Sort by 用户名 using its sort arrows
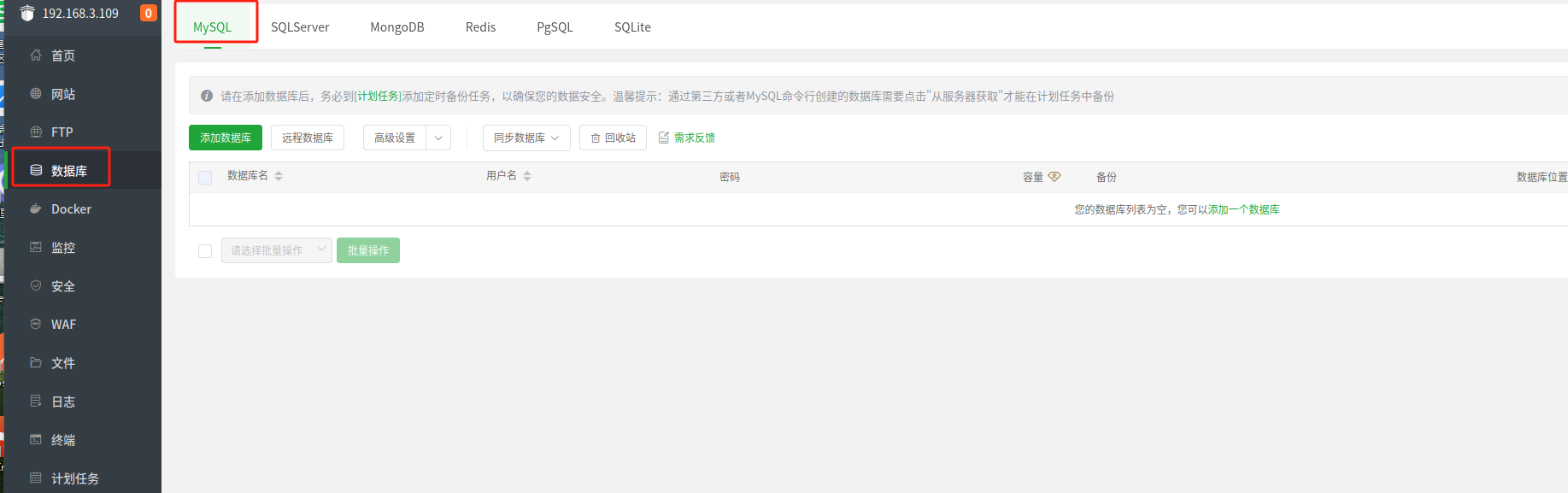 [527, 176]
